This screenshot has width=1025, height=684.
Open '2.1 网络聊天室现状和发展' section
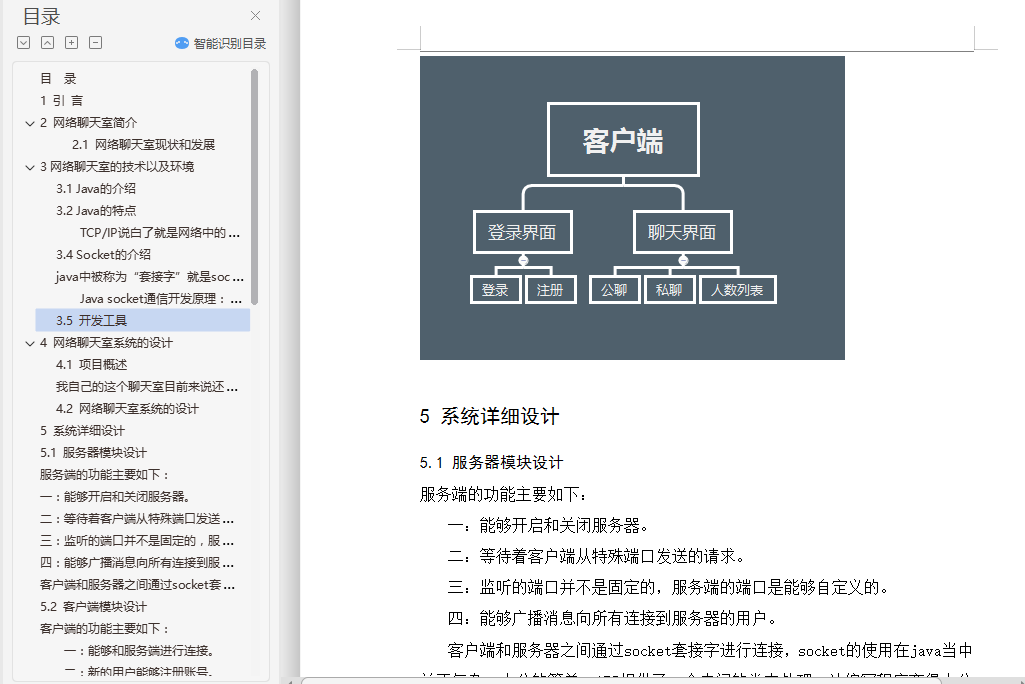coord(143,145)
